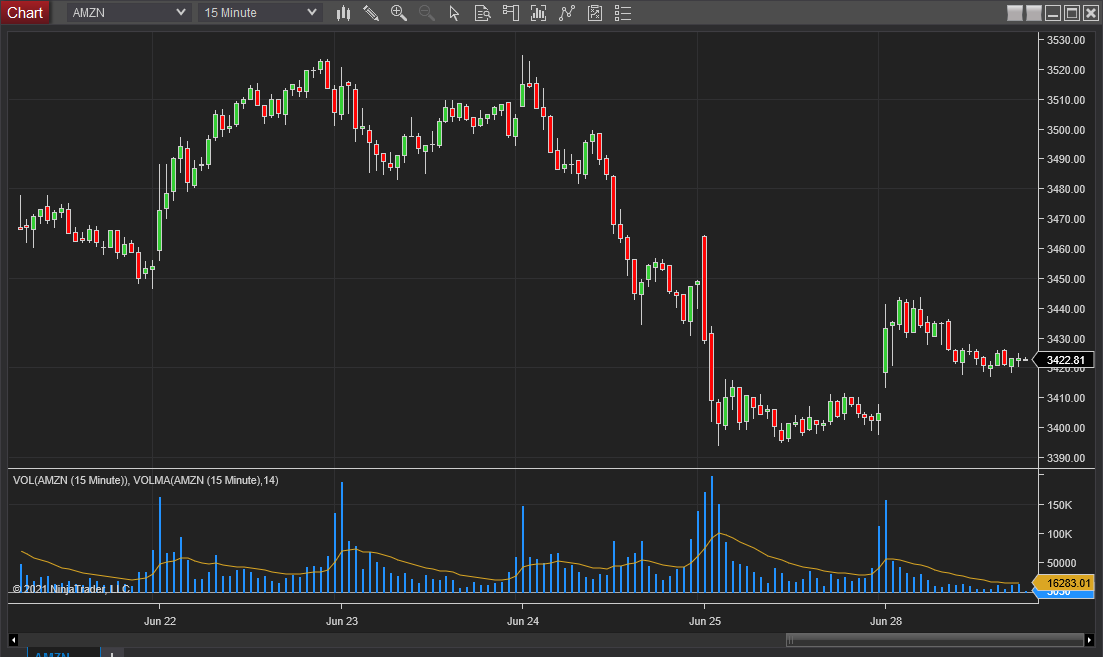Click the 3422.81 current price marker
The width and height of the screenshot is (1103, 657).
click(1065, 360)
